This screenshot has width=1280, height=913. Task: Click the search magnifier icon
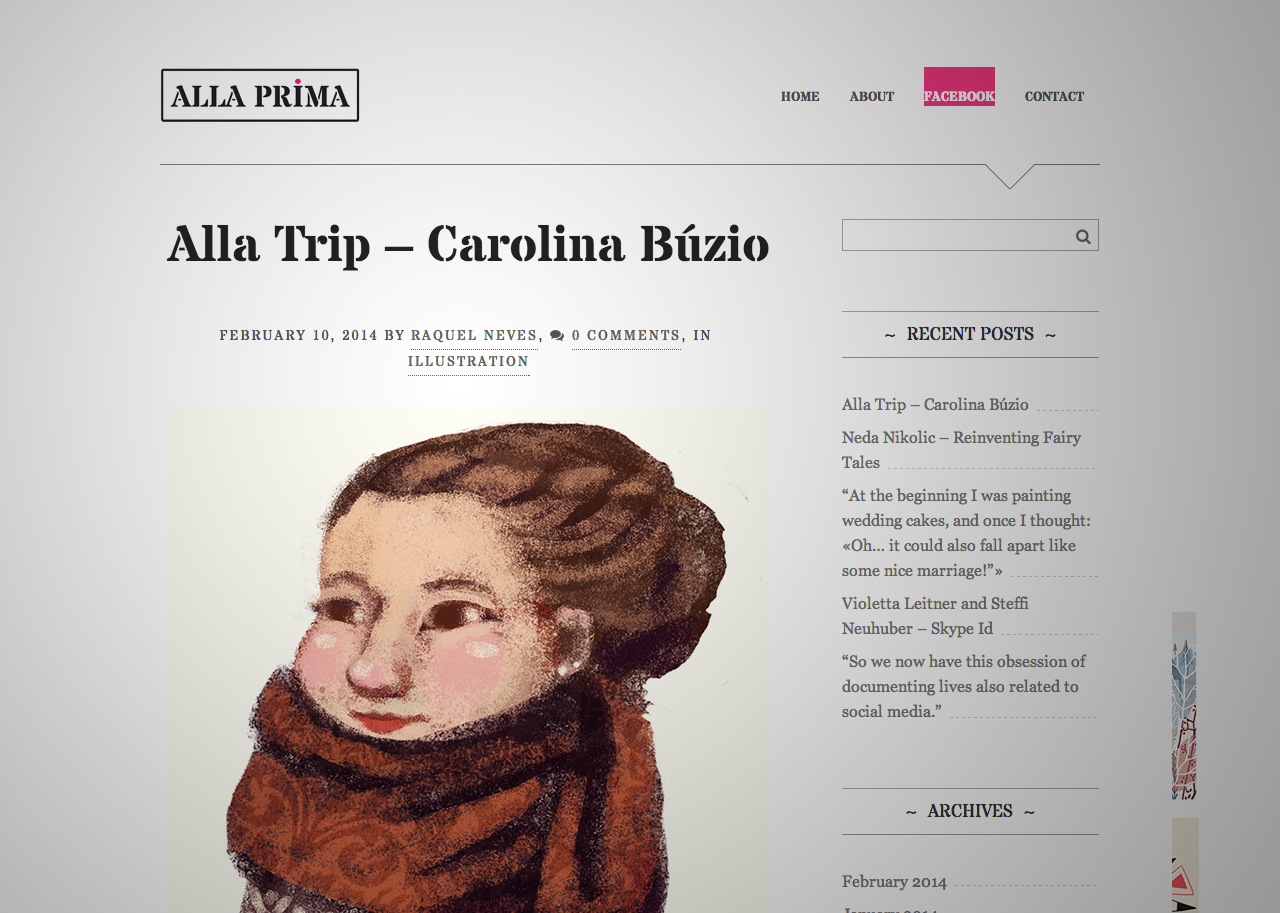[x=1083, y=236]
